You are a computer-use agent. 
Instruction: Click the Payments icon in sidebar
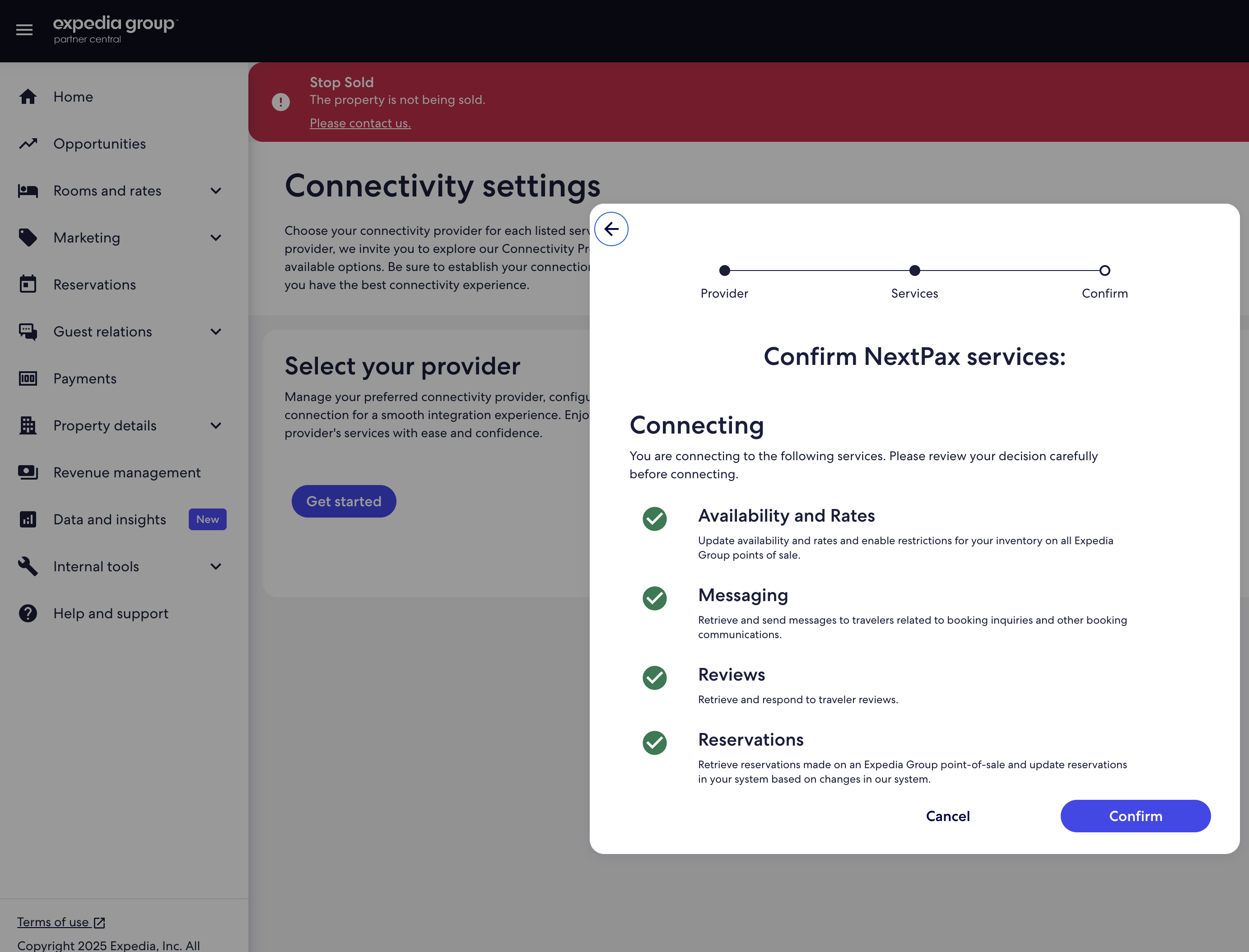[x=28, y=378]
